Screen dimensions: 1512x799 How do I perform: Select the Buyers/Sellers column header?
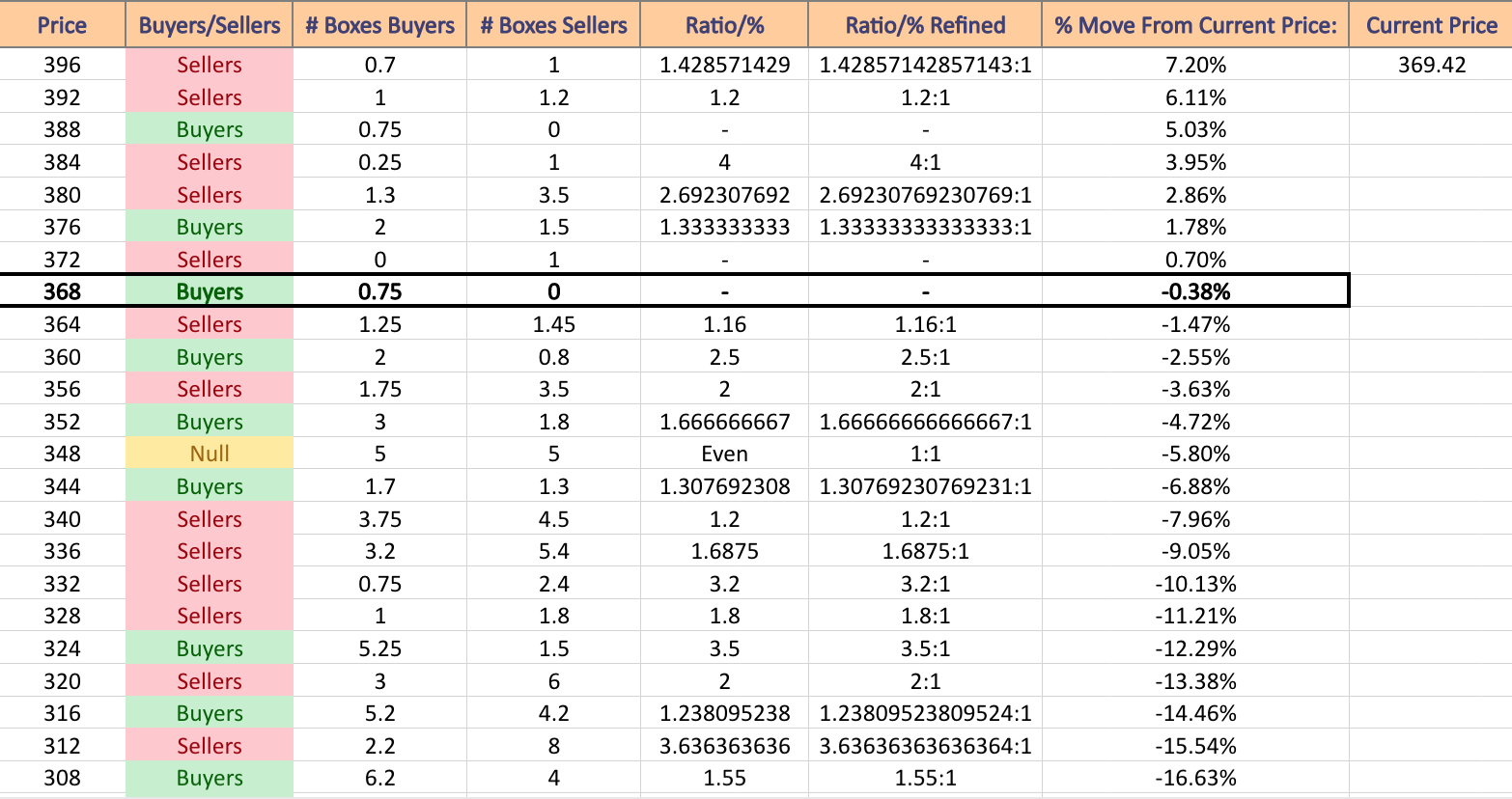coord(210,25)
